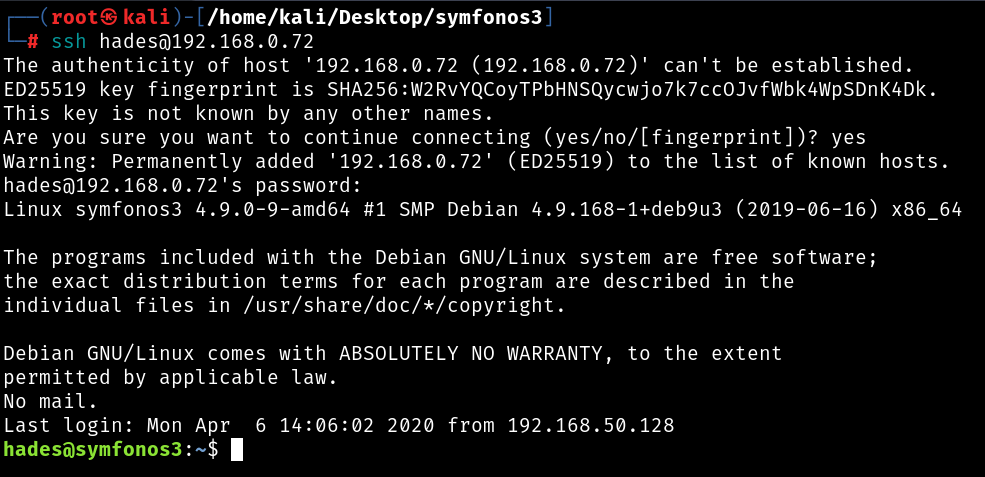Click the /home/kali/Desktop/symfonos3 path
Viewport: 985px width, 477px height.
tap(374, 18)
